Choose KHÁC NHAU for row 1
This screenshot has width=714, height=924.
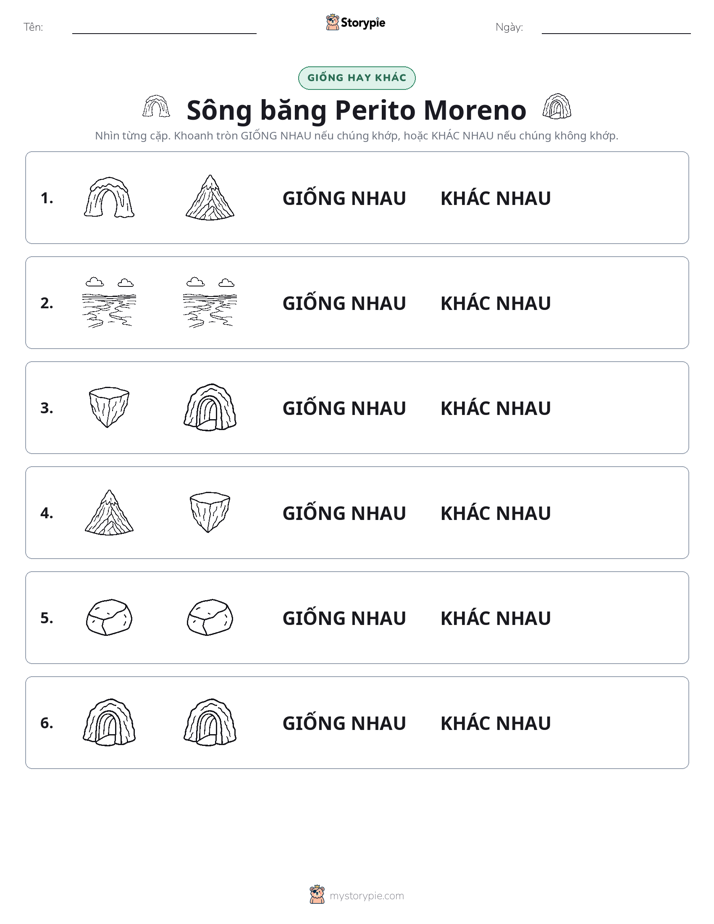pyautogui.click(x=495, y=198)
